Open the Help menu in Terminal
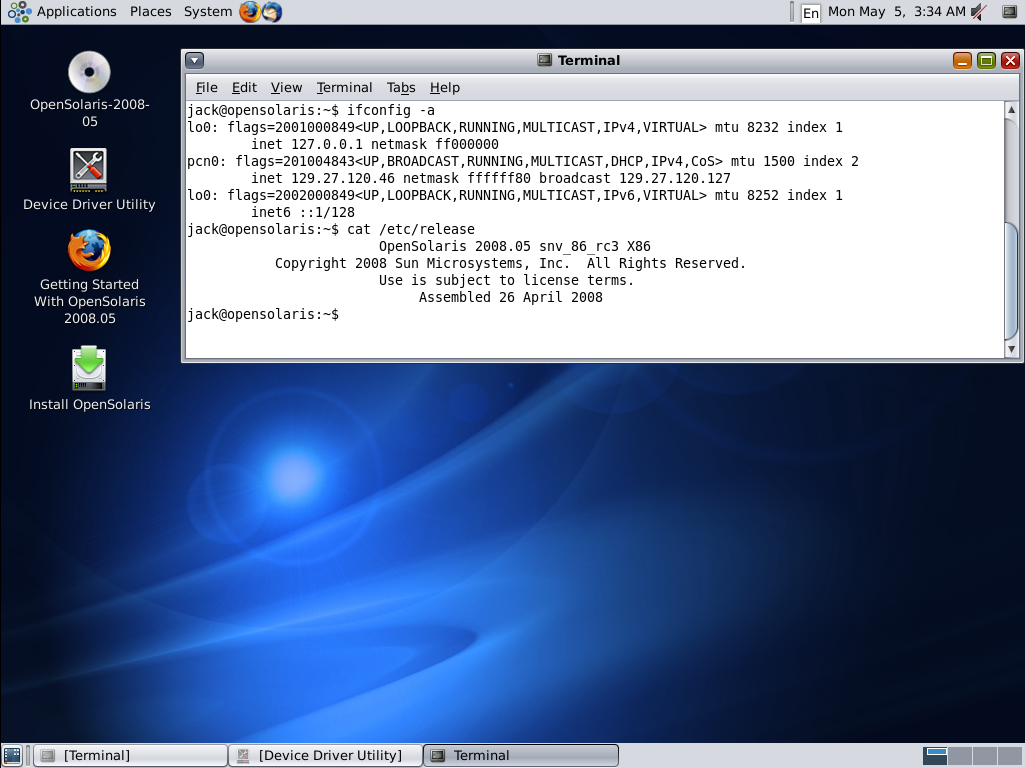The height and width of the screenshot is (768, 1025). tap(445, 88)
